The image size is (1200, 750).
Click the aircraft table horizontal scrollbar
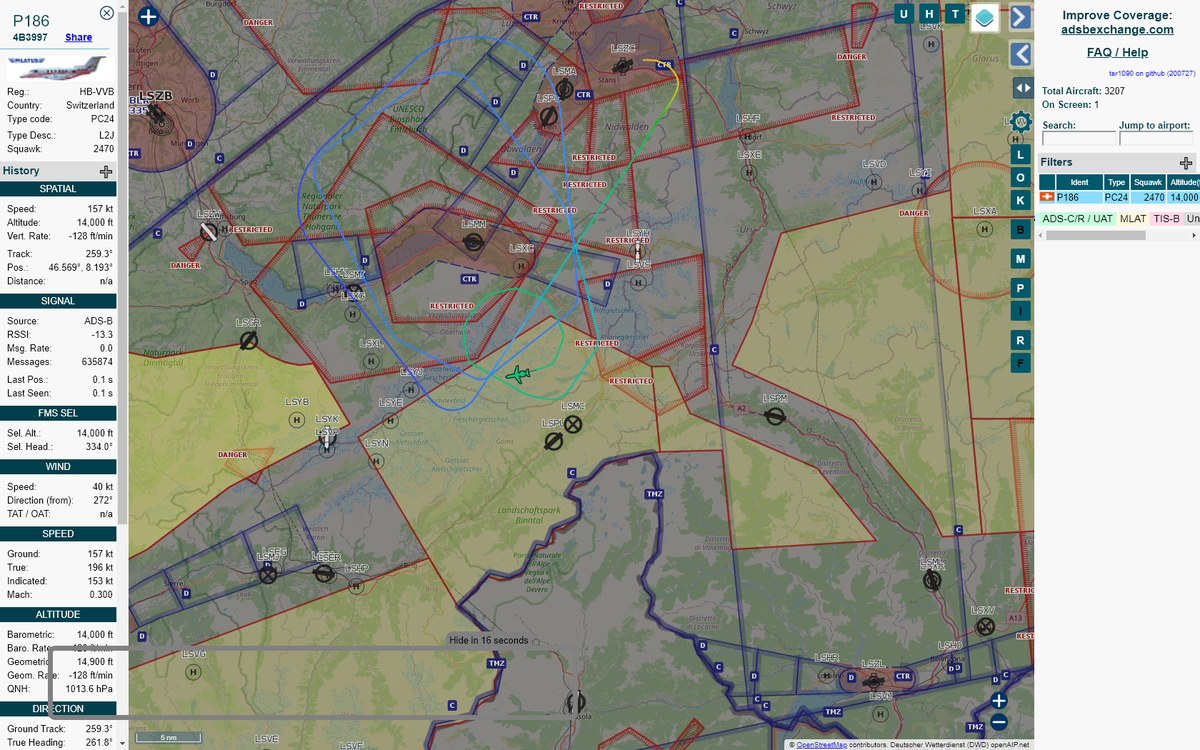(x=1097, y=236)
